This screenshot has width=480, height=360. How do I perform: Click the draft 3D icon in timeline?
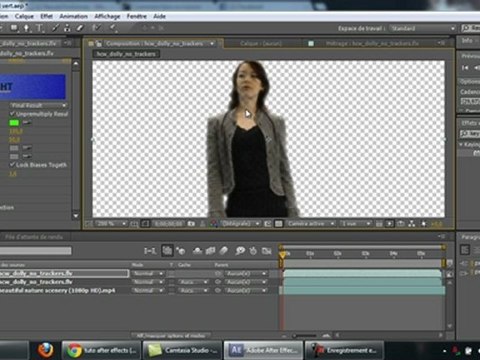(181, 251)
